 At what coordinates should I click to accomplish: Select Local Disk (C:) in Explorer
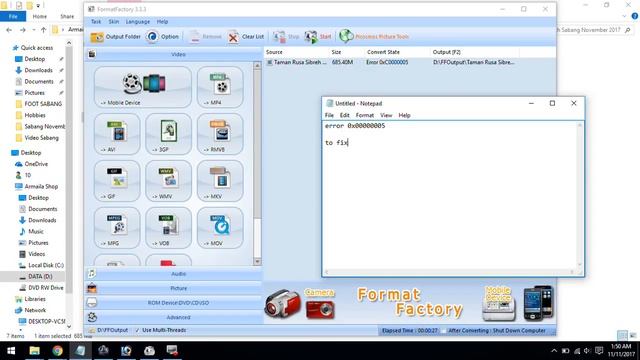tap(46, 265)
